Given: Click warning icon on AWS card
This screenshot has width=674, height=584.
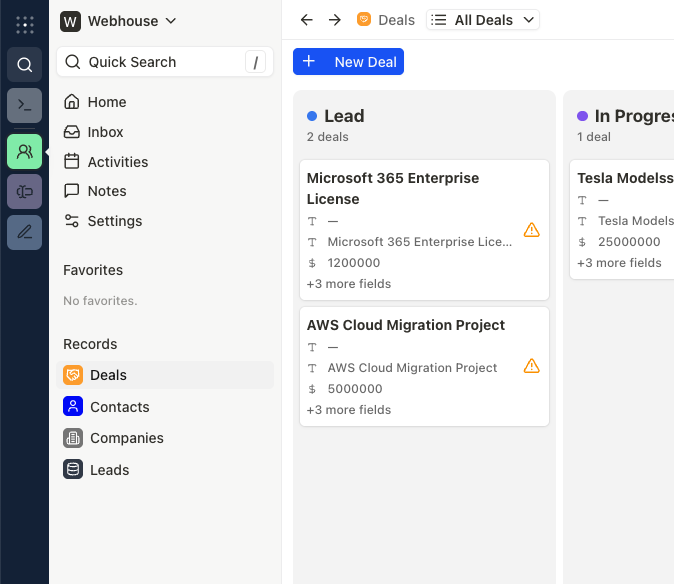Looking at the screenshot, I should tap(532, 366).
